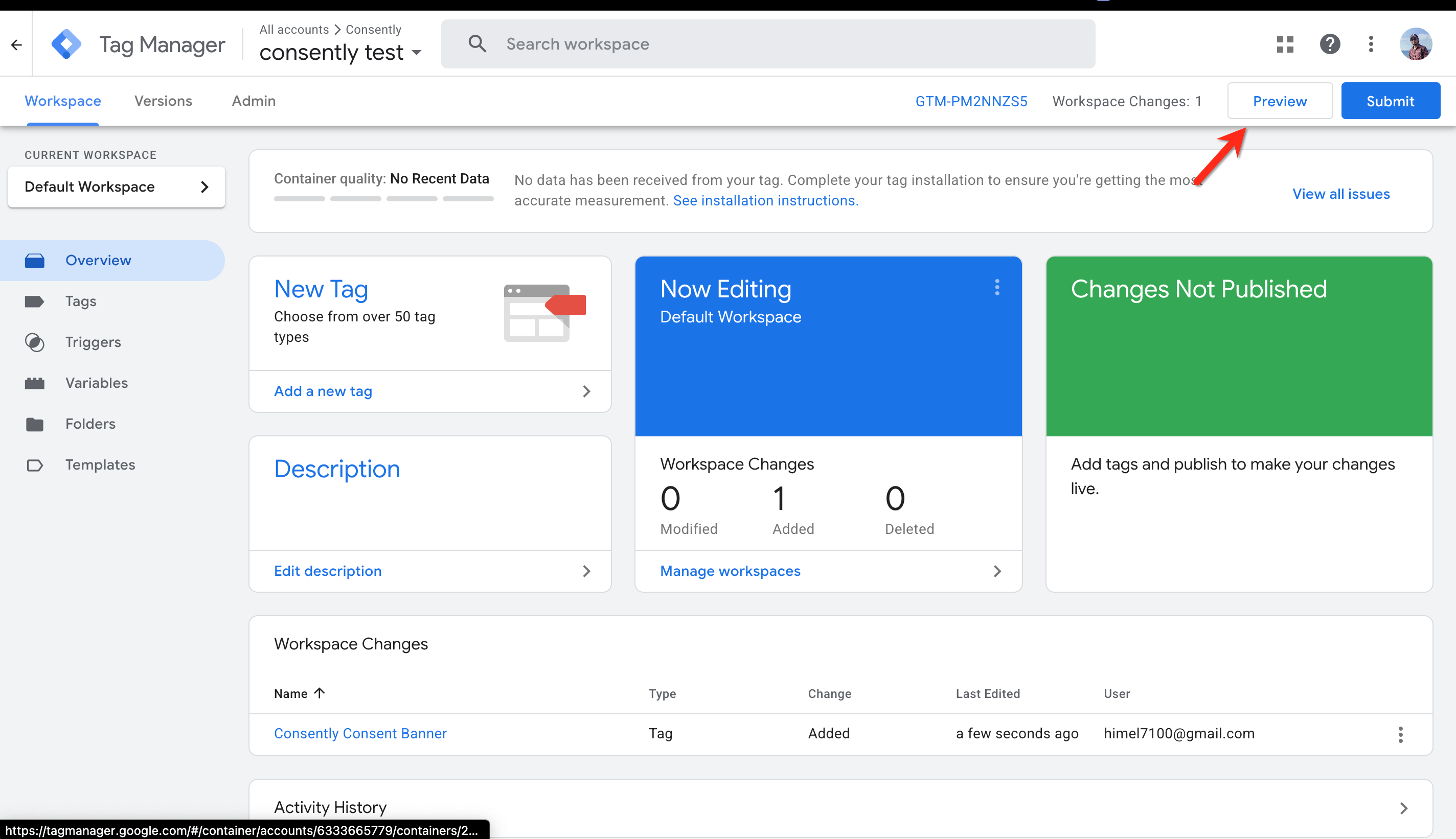Open the top bar three-dot menu
The height and width of the screenshot is (839, 1456).
point(1371,44)
